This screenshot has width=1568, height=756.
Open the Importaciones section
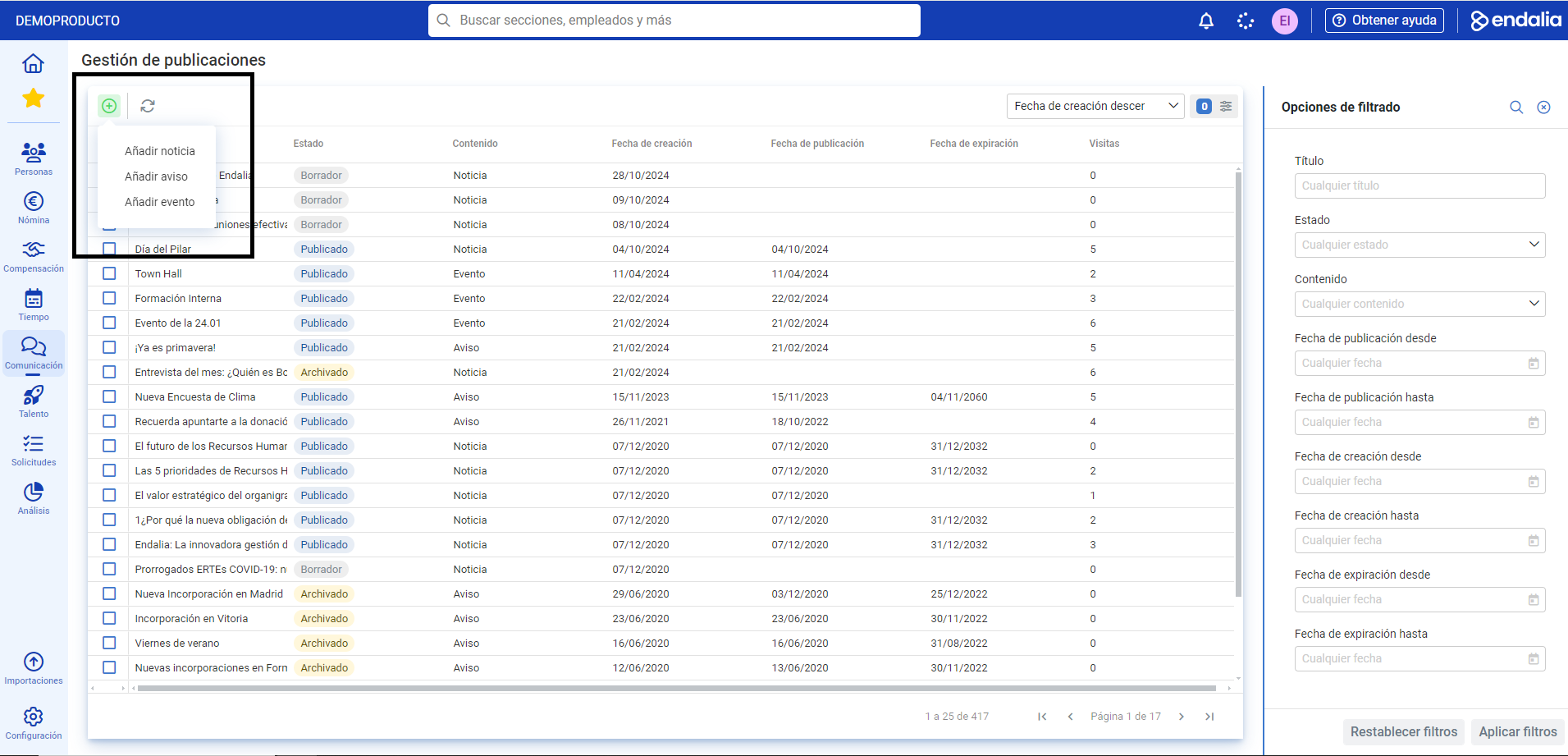(x=34, y=668)
